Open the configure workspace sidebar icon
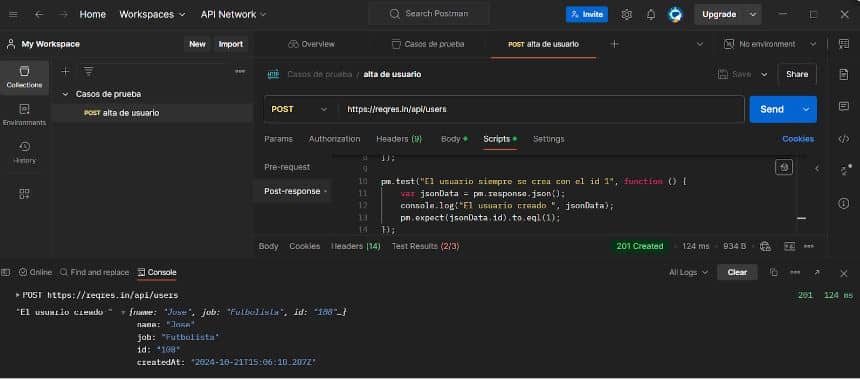860x379 pixels. [24, 194]
